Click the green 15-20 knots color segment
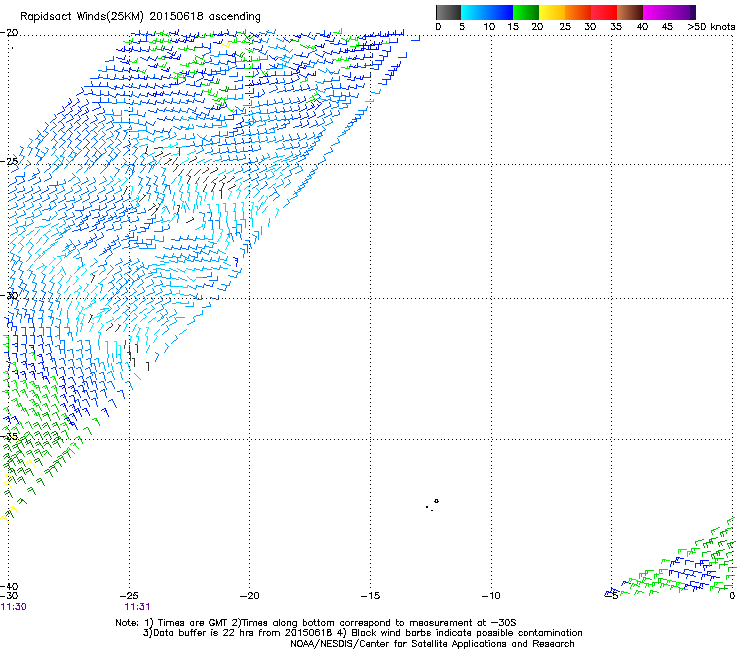The width and height of the screenshot is (740, 650). [526, 12]
